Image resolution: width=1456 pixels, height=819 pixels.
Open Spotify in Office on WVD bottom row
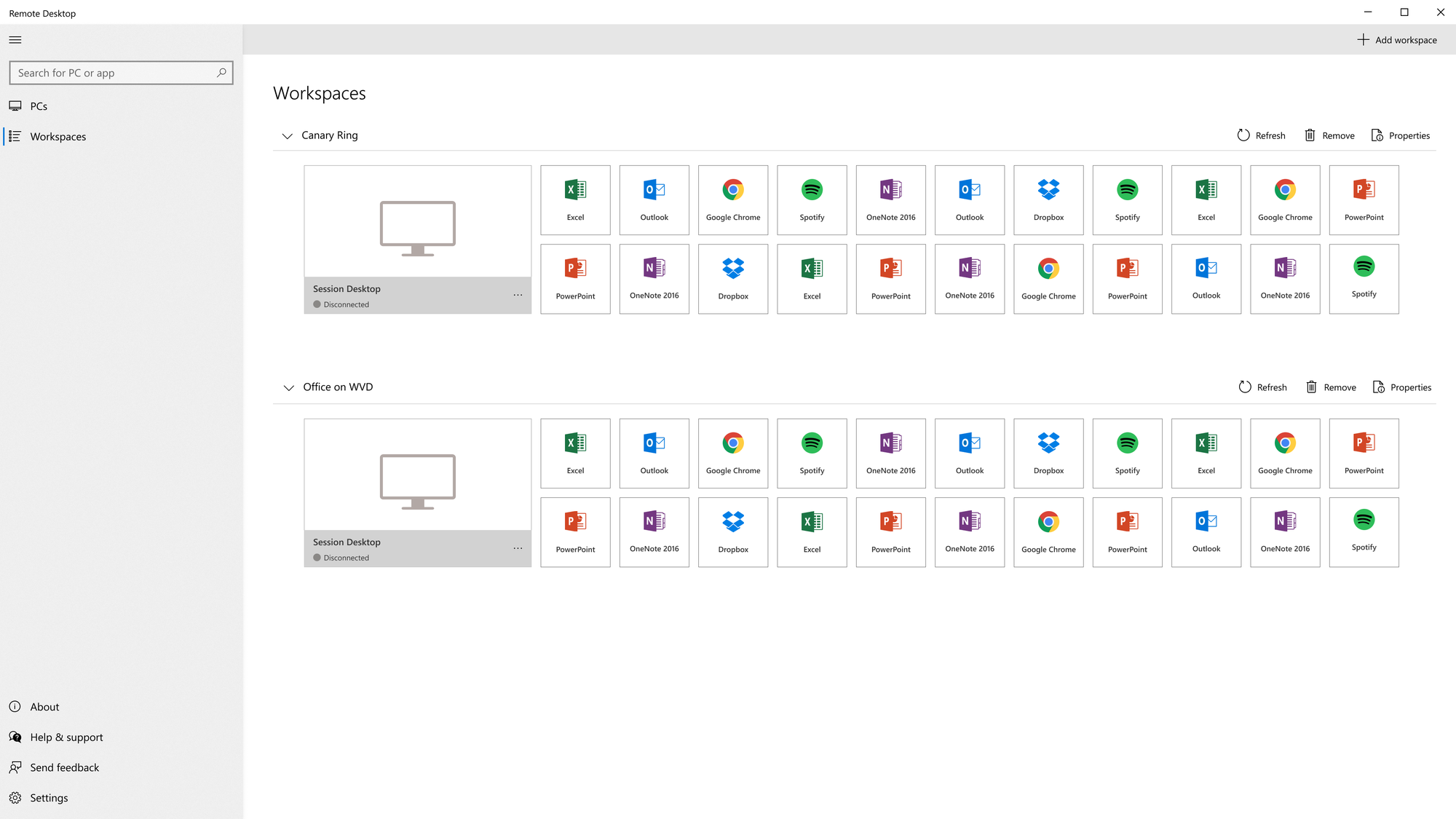1364,532
